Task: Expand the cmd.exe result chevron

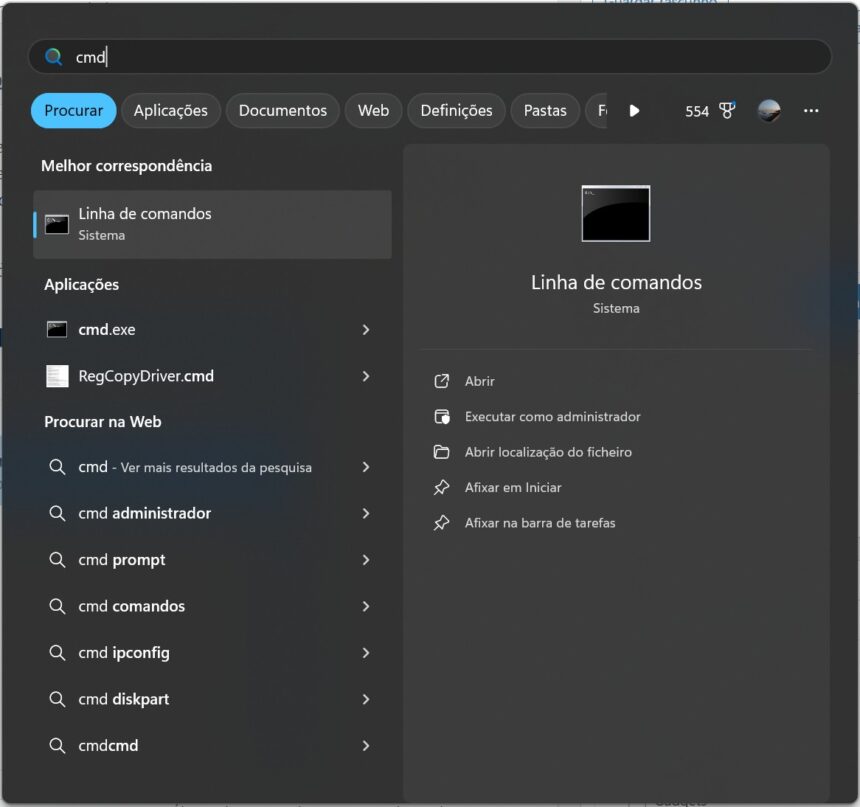Action: tap(366, 329)
